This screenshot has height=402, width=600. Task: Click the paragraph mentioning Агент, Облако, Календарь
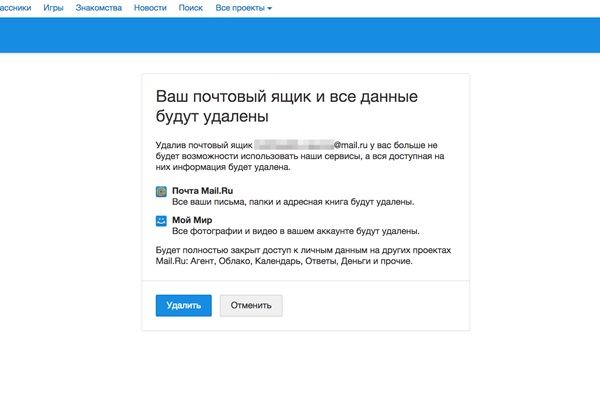(x=303, y=256)
